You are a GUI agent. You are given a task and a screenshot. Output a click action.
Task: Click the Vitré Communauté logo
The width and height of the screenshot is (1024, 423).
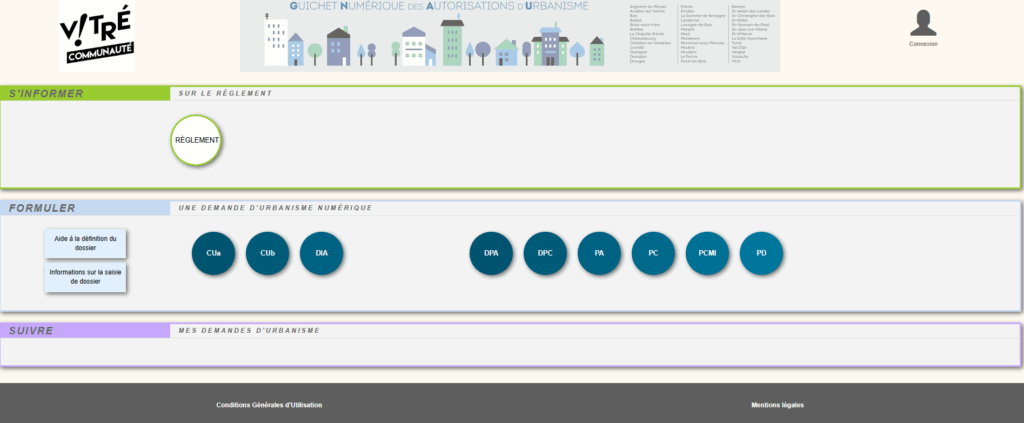tap(96, 36)
